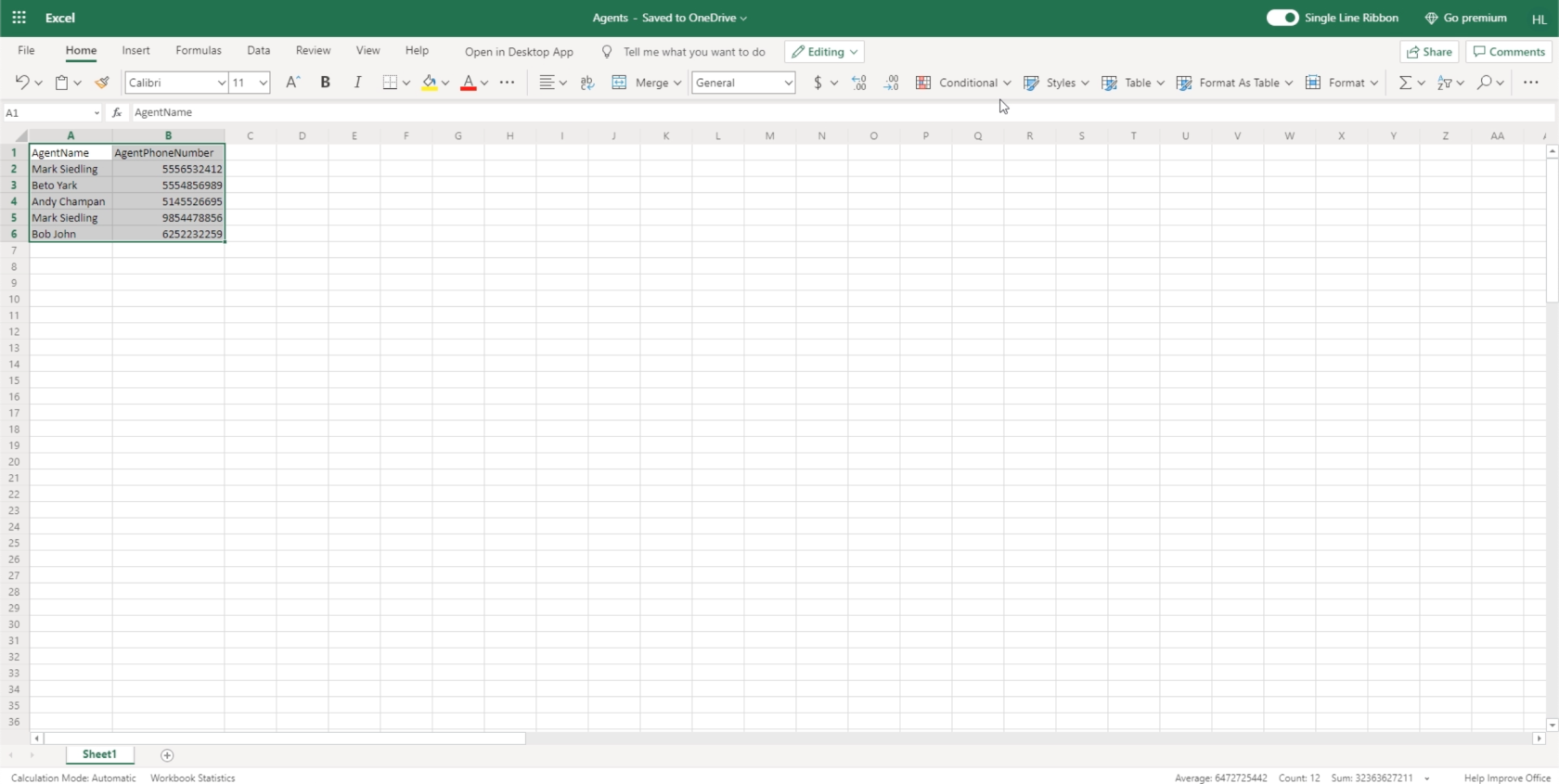Click the Borders icon

(390, 83)
